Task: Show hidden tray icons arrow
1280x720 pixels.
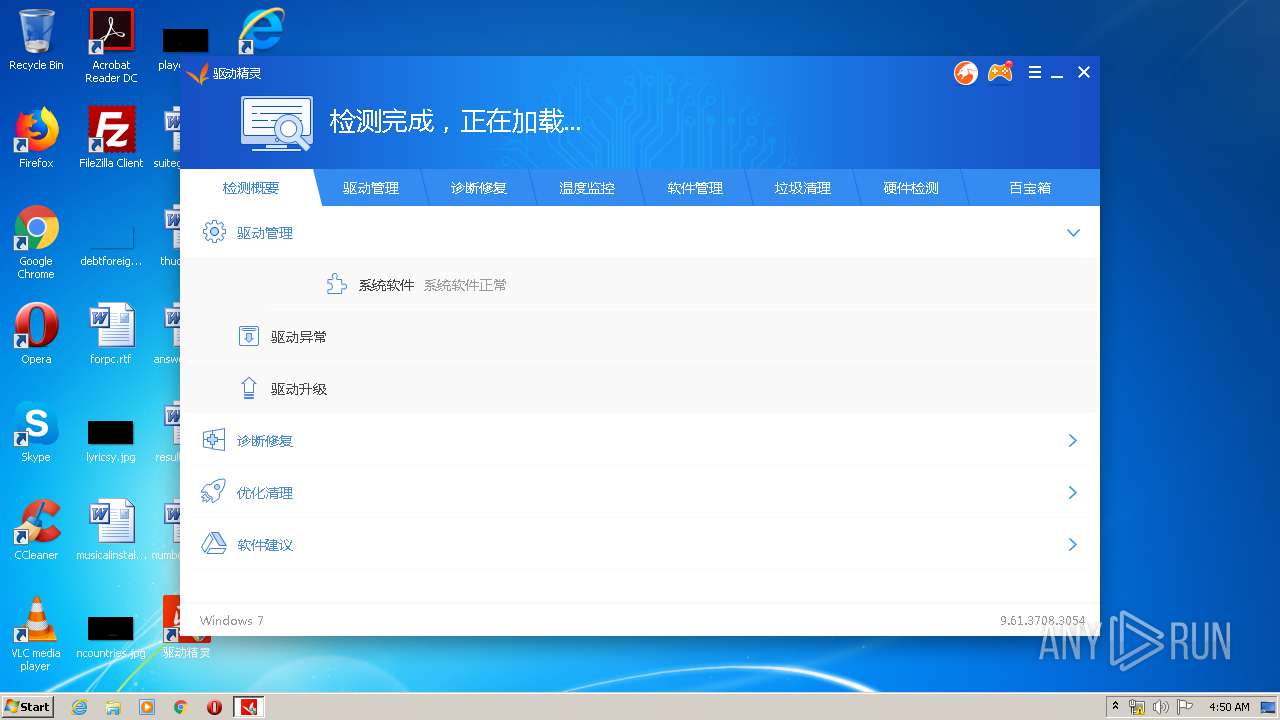Action: [x=1115, y=707]
